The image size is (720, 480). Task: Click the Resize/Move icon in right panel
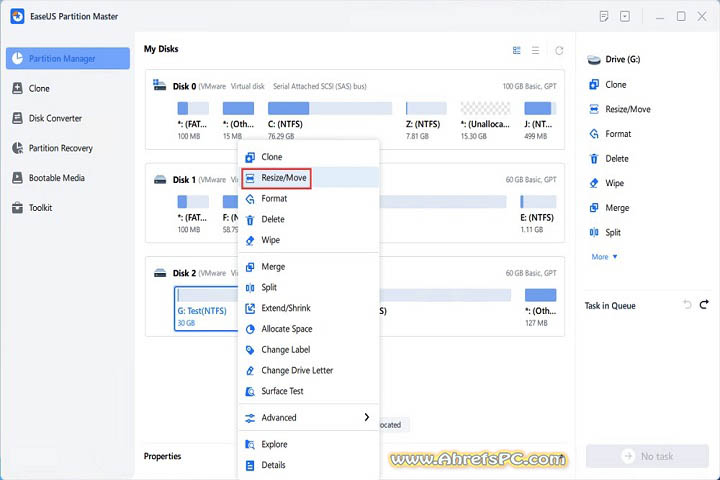[x=594, y=109]
